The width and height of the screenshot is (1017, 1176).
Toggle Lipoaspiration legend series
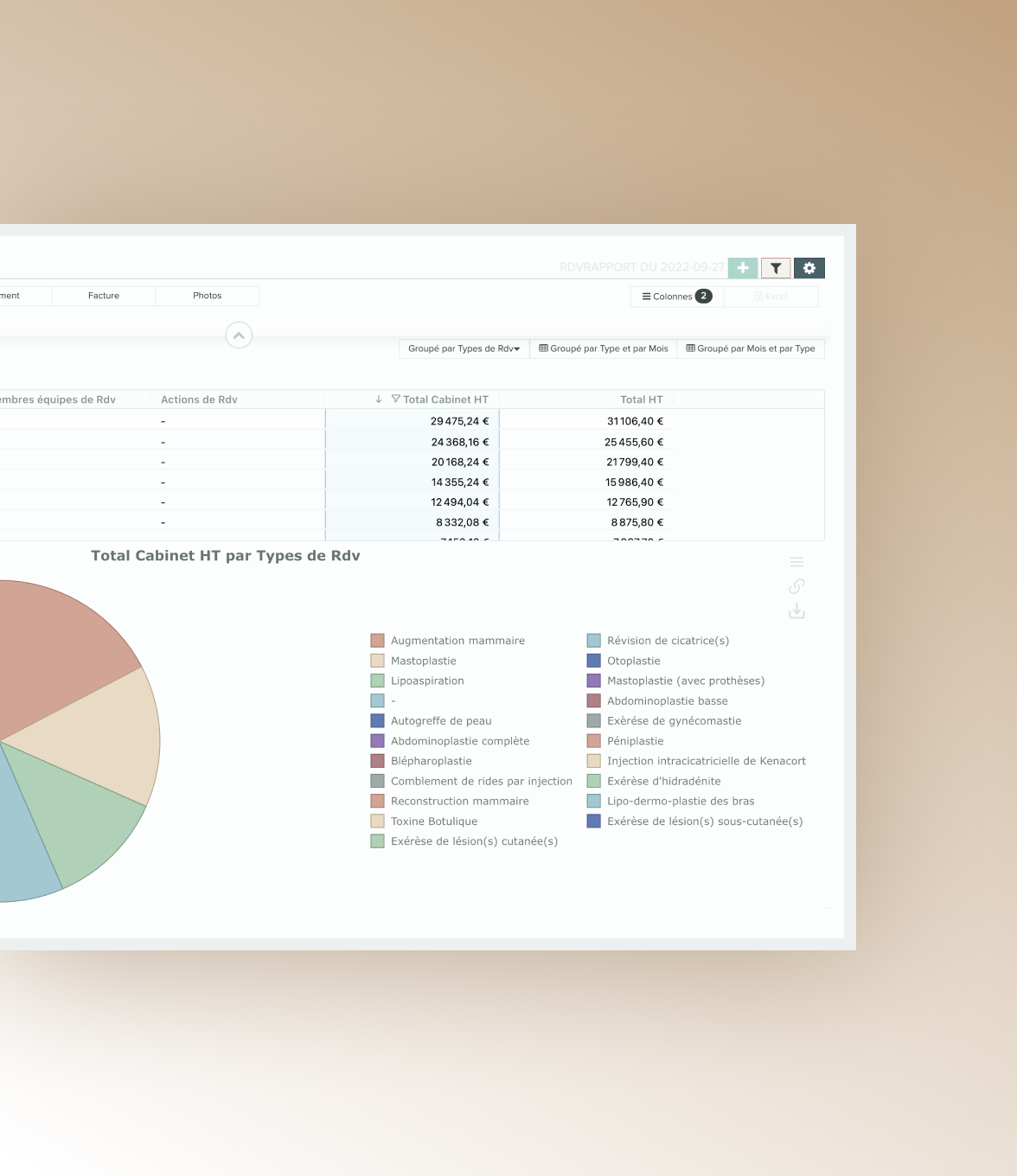pyautogui.click(x=427, y=681)
